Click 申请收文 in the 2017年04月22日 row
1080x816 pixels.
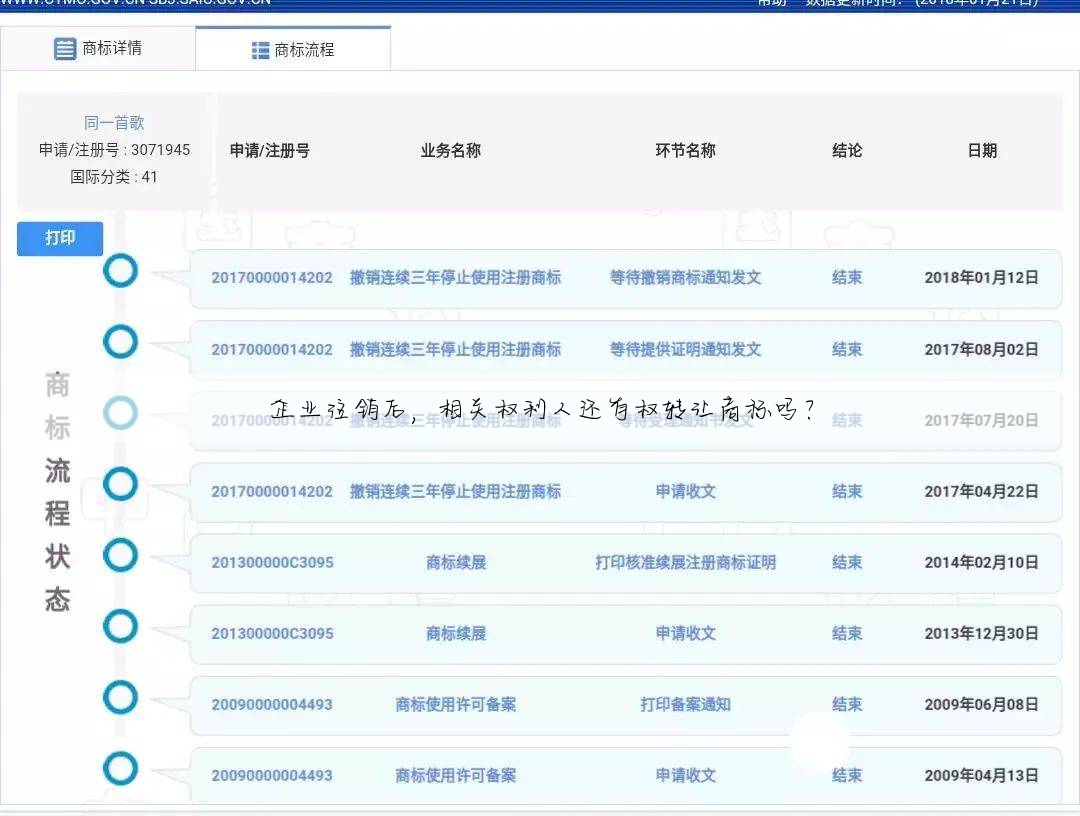[x=685, y=491]
